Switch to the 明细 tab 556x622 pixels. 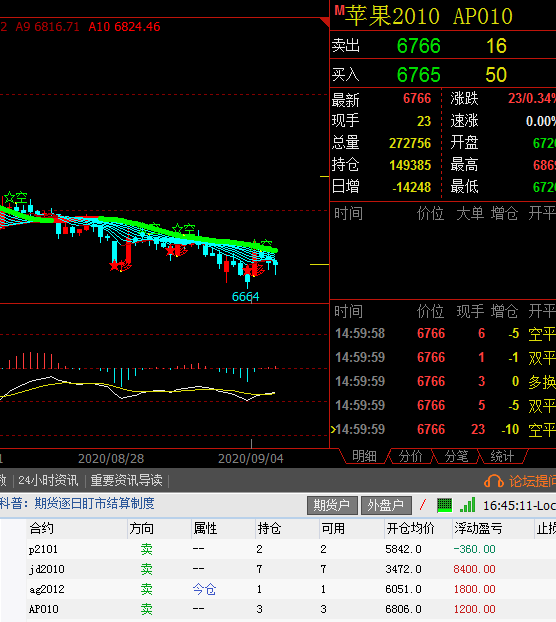coord(364,456)
